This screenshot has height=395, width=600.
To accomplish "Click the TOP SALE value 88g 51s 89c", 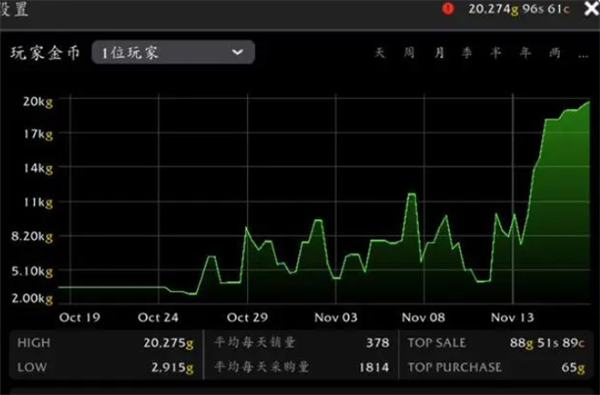I will point(547,343).
